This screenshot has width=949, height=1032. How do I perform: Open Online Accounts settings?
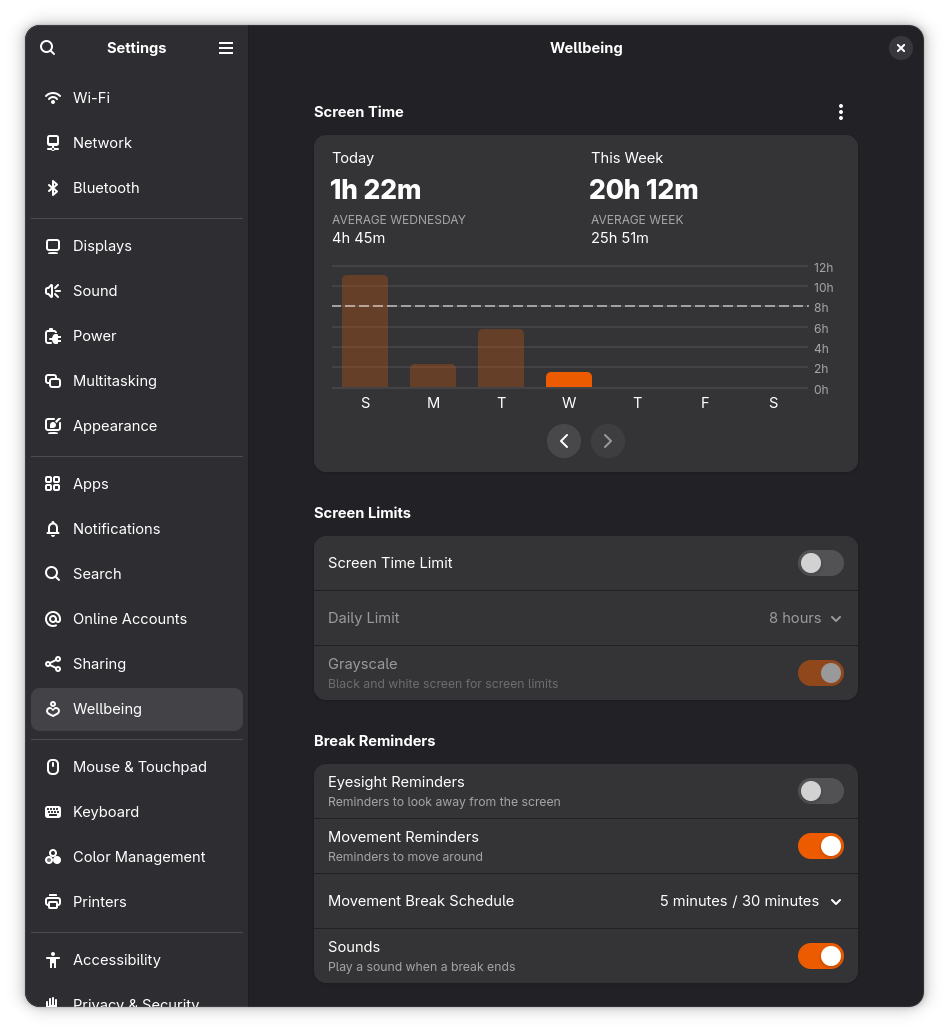pyautogui.click(x=129, y=619)
